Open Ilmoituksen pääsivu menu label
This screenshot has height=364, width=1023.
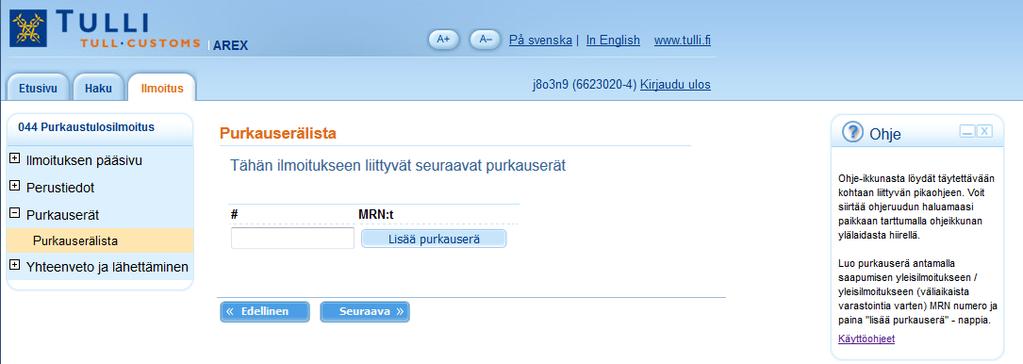[84, 160]
